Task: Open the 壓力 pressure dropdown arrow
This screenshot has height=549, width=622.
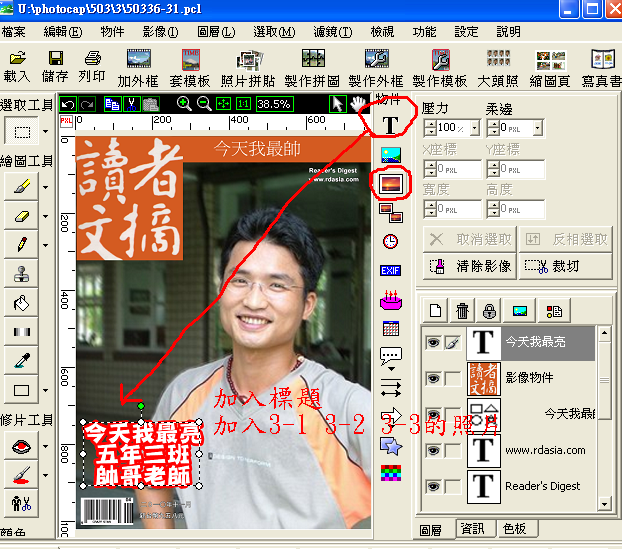Action: 475,128
